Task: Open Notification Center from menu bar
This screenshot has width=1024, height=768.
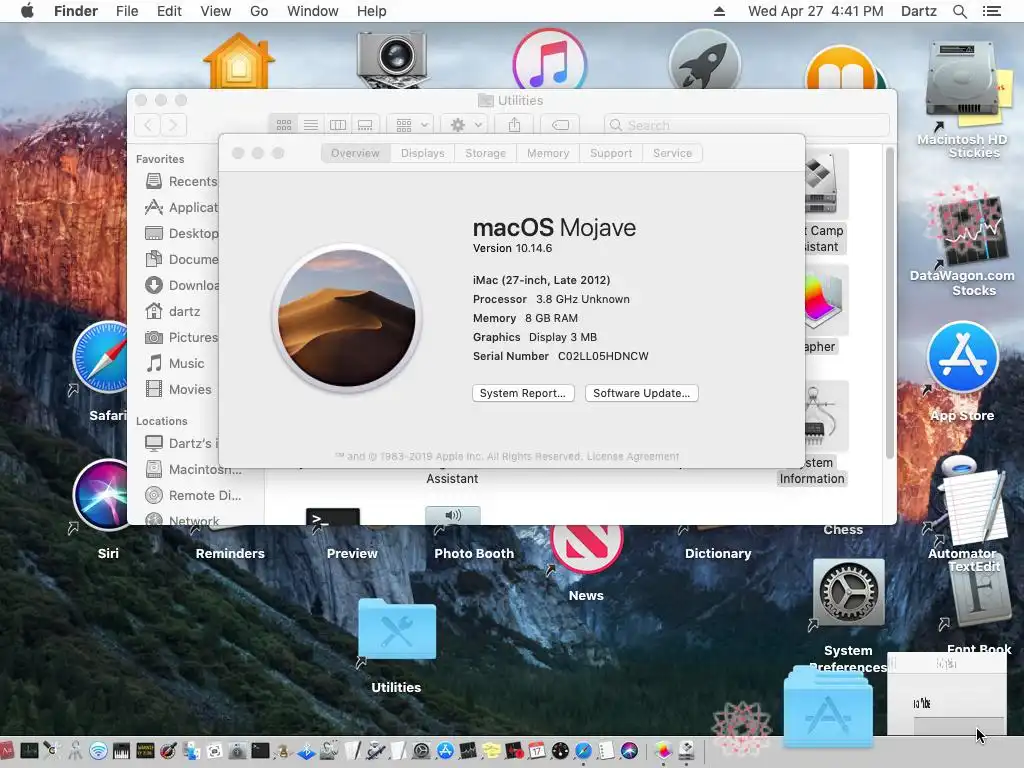Action: click(x=991, y=11)
